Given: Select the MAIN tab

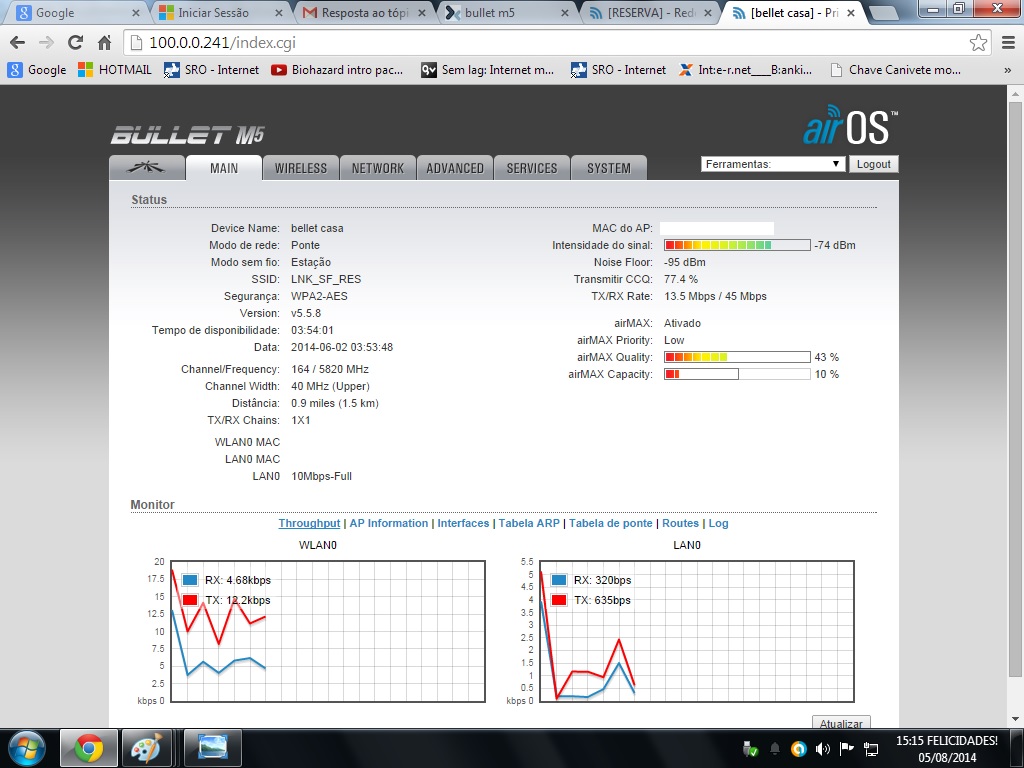Looking at the screenshot, I should pos(224,168).
